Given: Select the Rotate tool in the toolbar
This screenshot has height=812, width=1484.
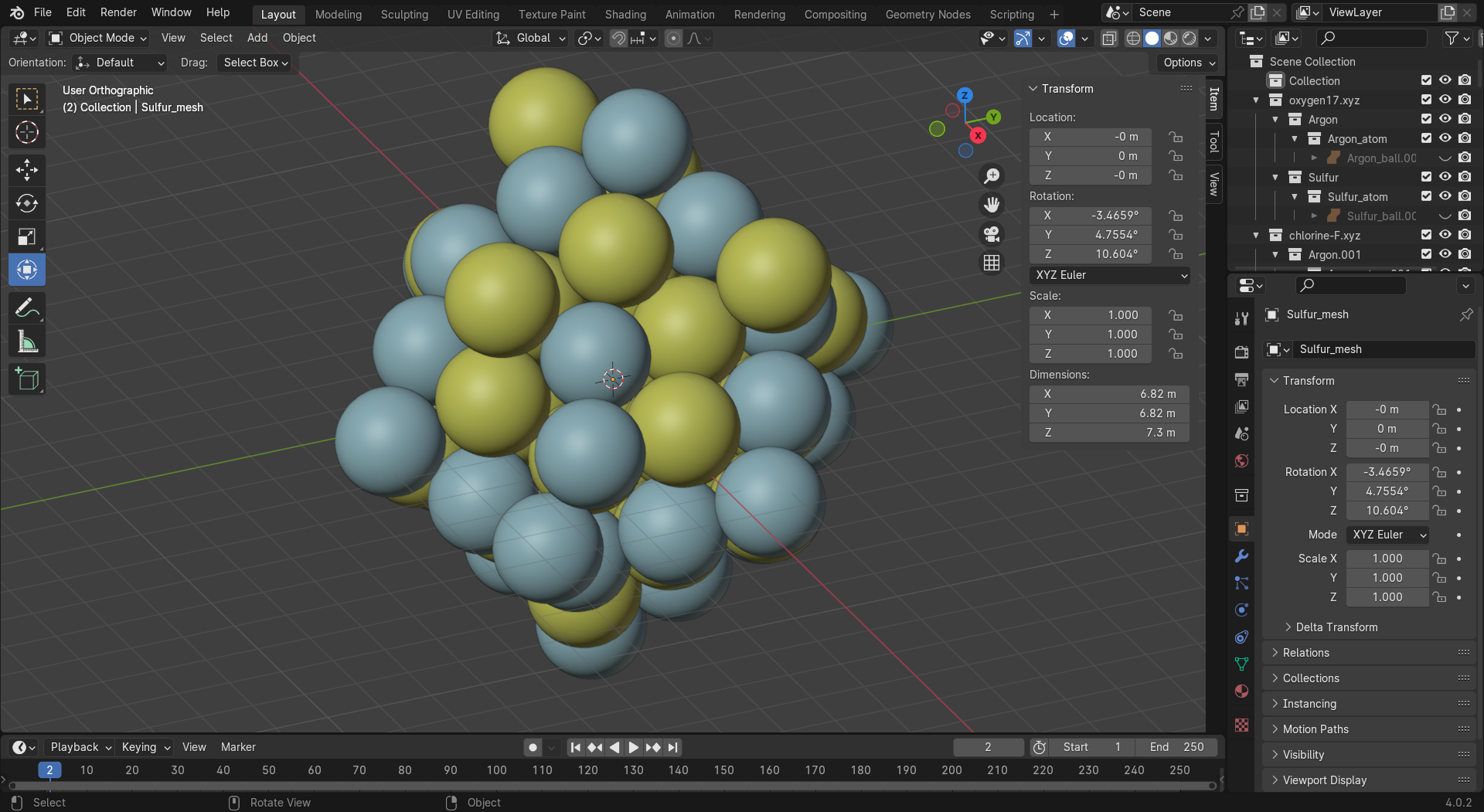Looking at the screenshot, I should click(27, 203).
